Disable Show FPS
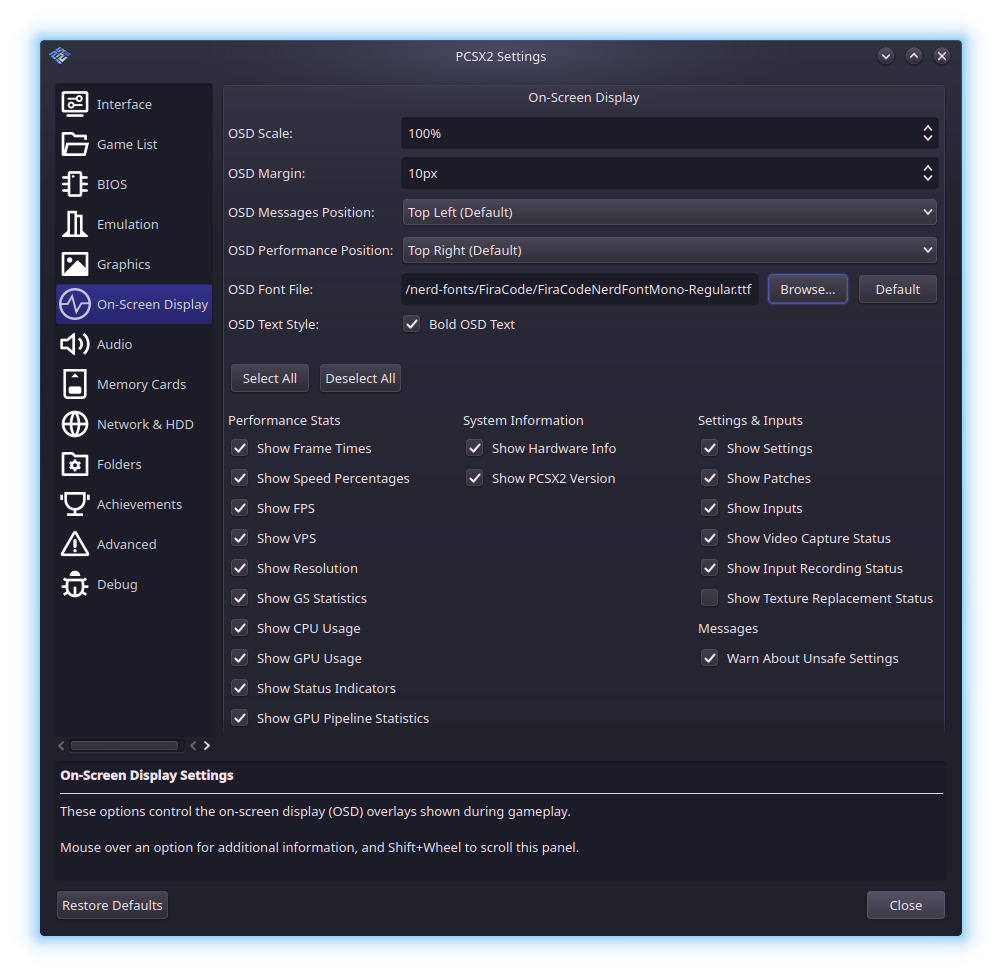1002x976 pixels. coord(240,508)
